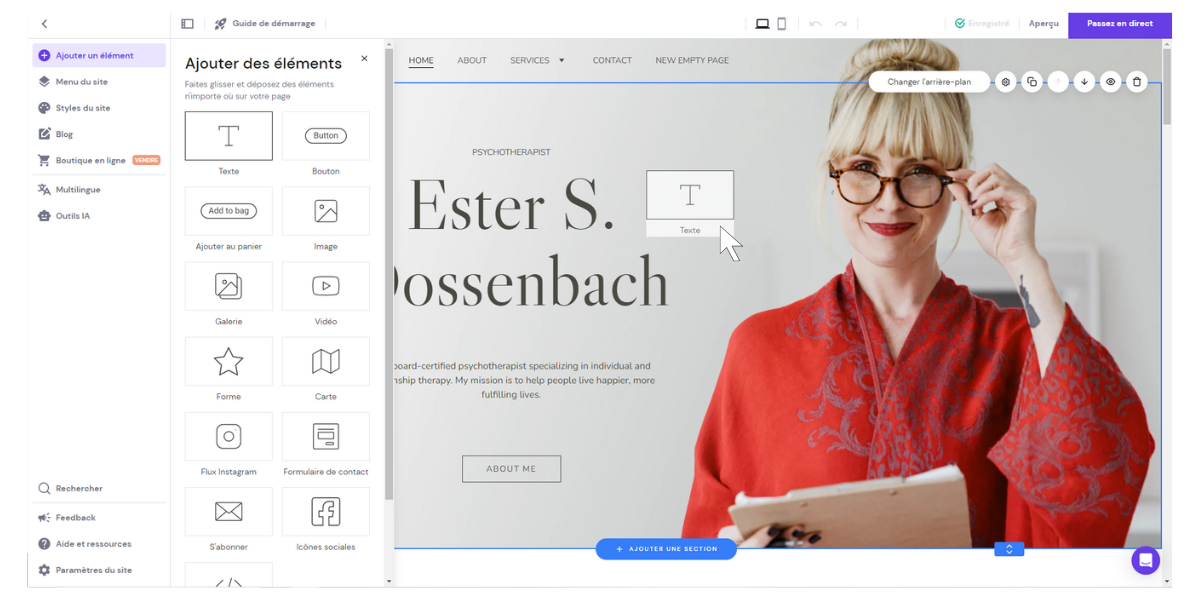
Task: Undo the last action
Action: [815, 24]
